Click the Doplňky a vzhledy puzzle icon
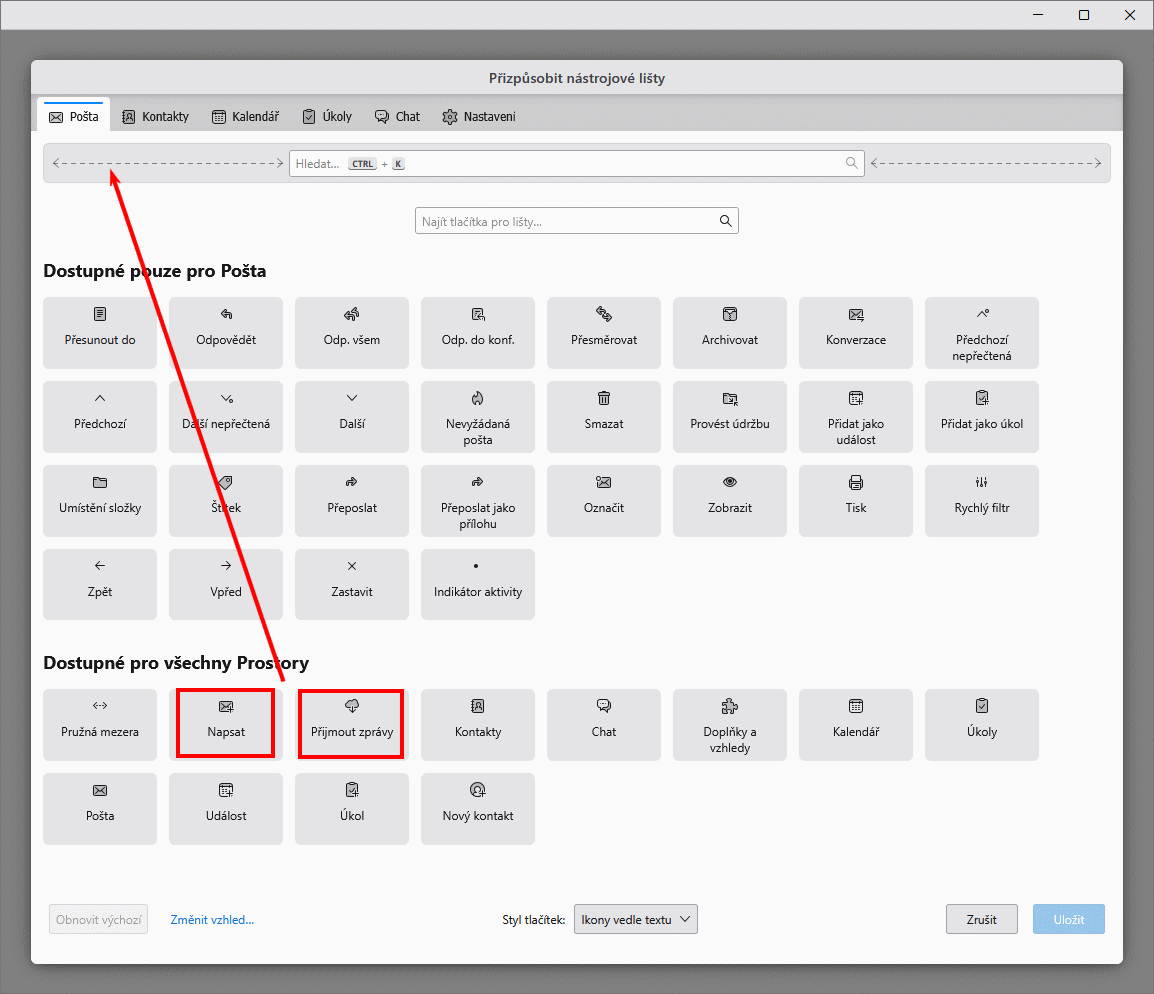Screen dimensions: 1154x994 pyautogui.click(x=730, y=707)
